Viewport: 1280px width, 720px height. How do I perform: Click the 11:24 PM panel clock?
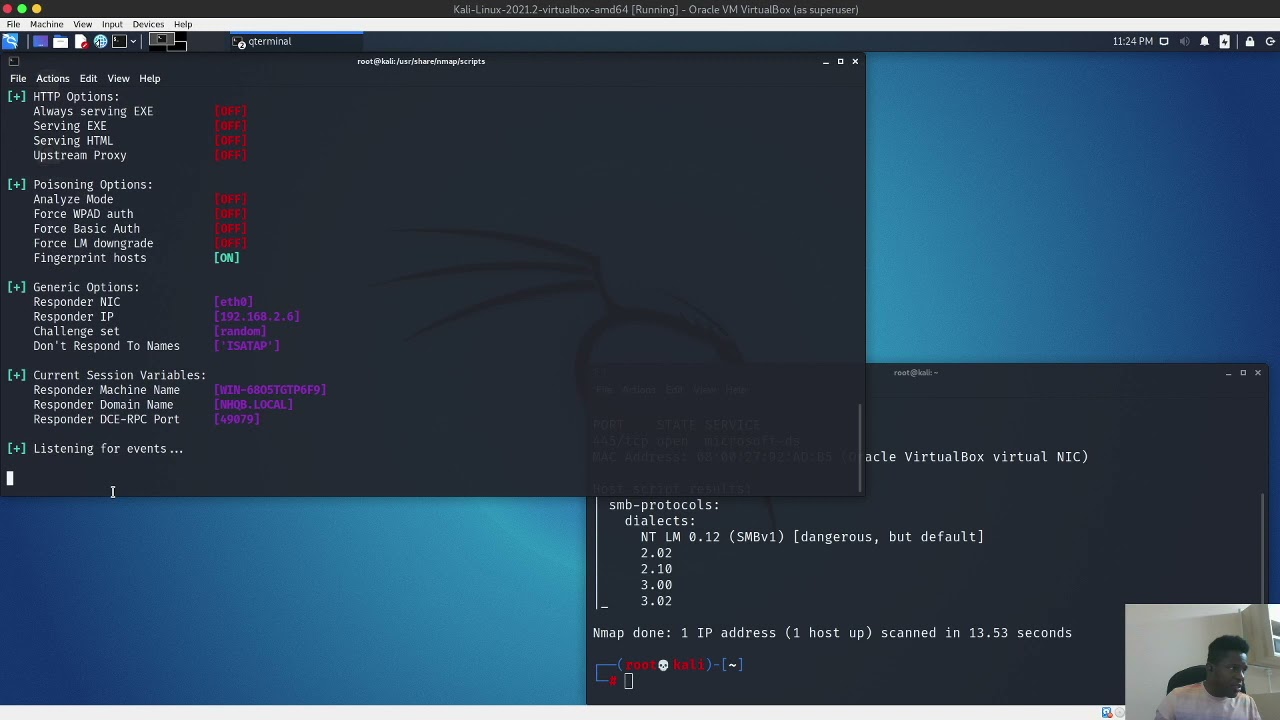coord(1133,41)
